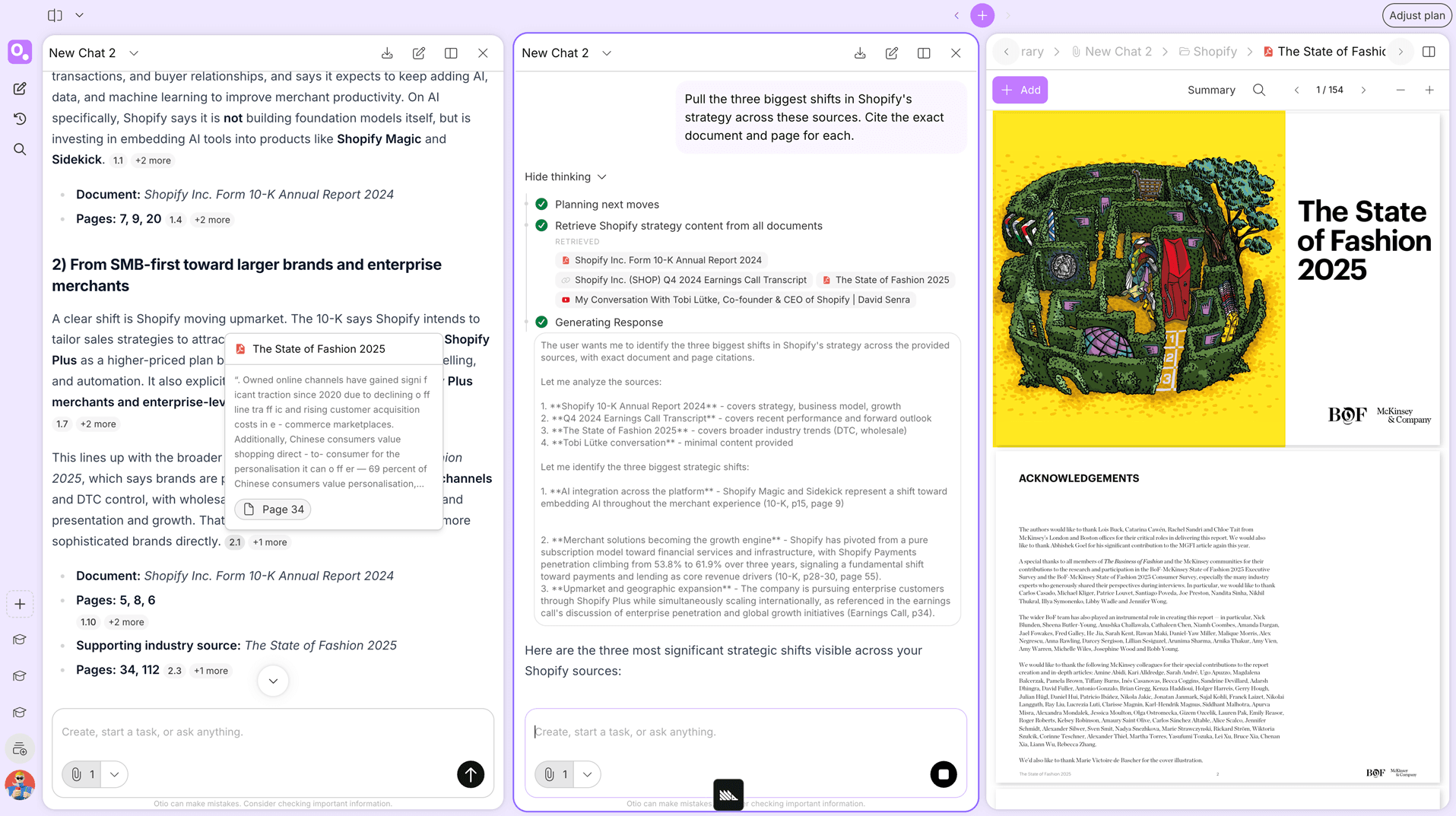
Task: Click previous tab arrow in top bar
Action: pyautogui.click(x=956, y=15)
